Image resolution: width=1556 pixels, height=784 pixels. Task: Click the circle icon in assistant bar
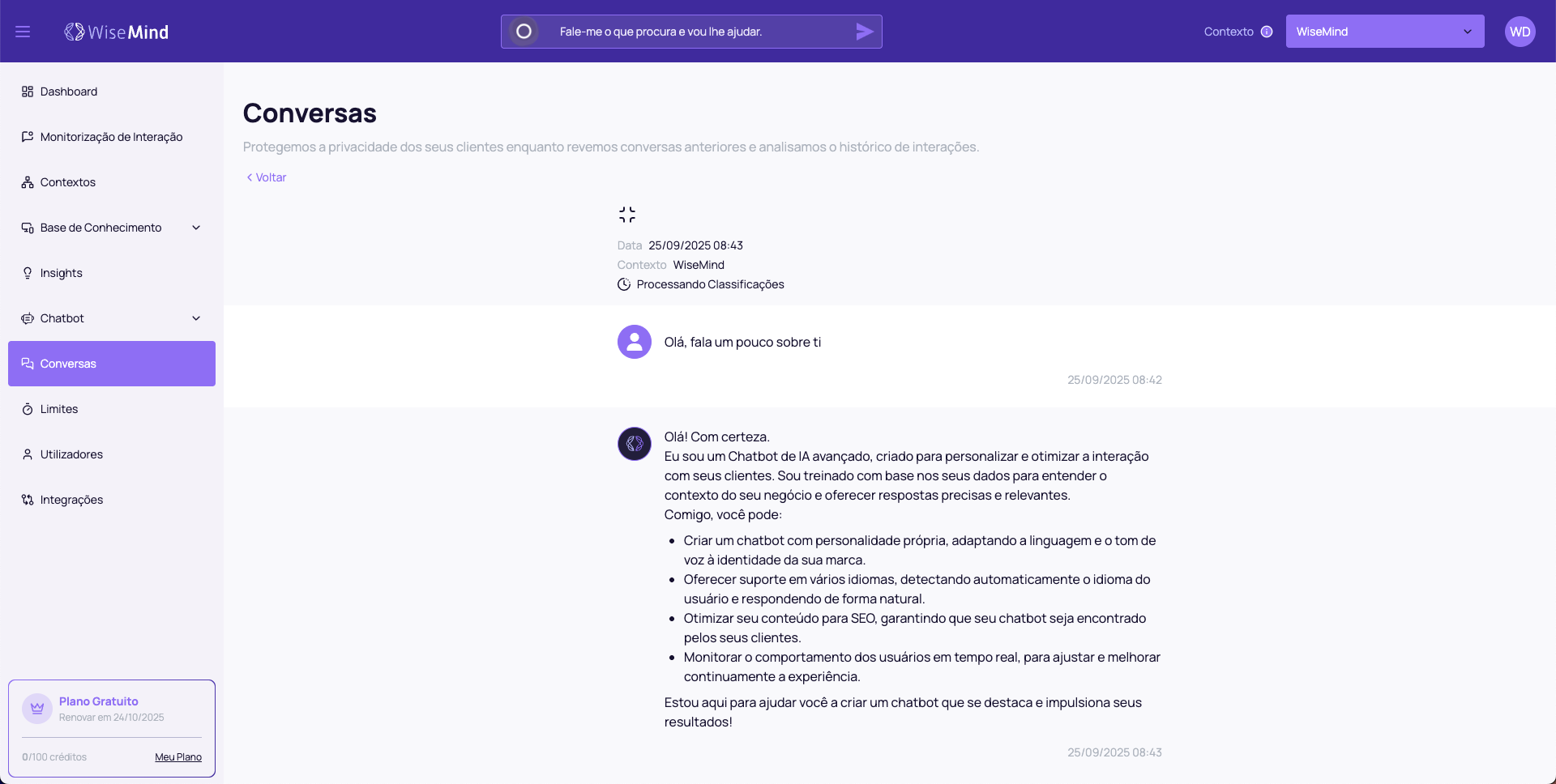pos(524,32)
